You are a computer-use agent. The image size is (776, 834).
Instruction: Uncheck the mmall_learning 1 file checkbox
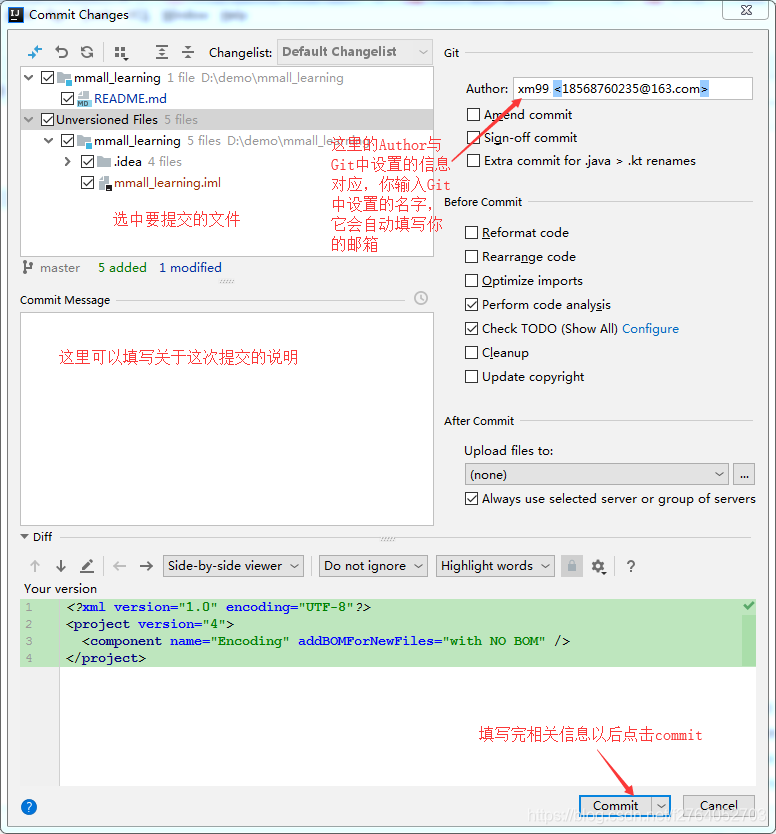click(47, 78)
